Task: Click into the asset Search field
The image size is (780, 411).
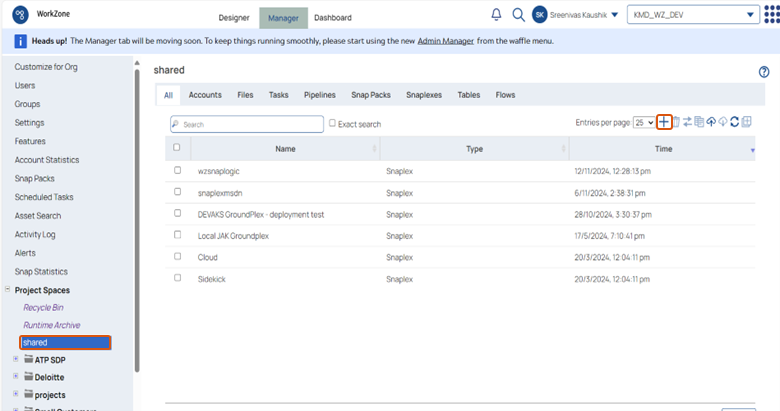Action: click(247, 124)
